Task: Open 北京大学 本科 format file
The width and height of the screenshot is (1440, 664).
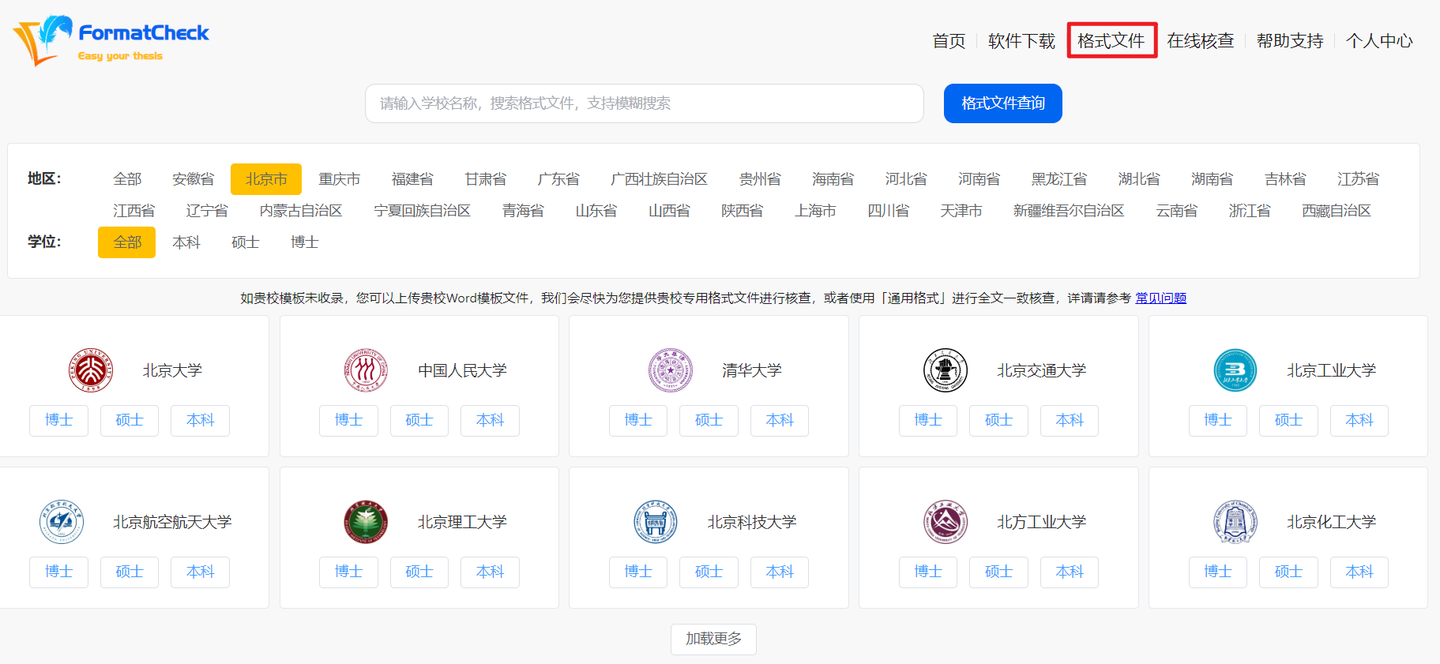Action: click(x=200, y=421)
